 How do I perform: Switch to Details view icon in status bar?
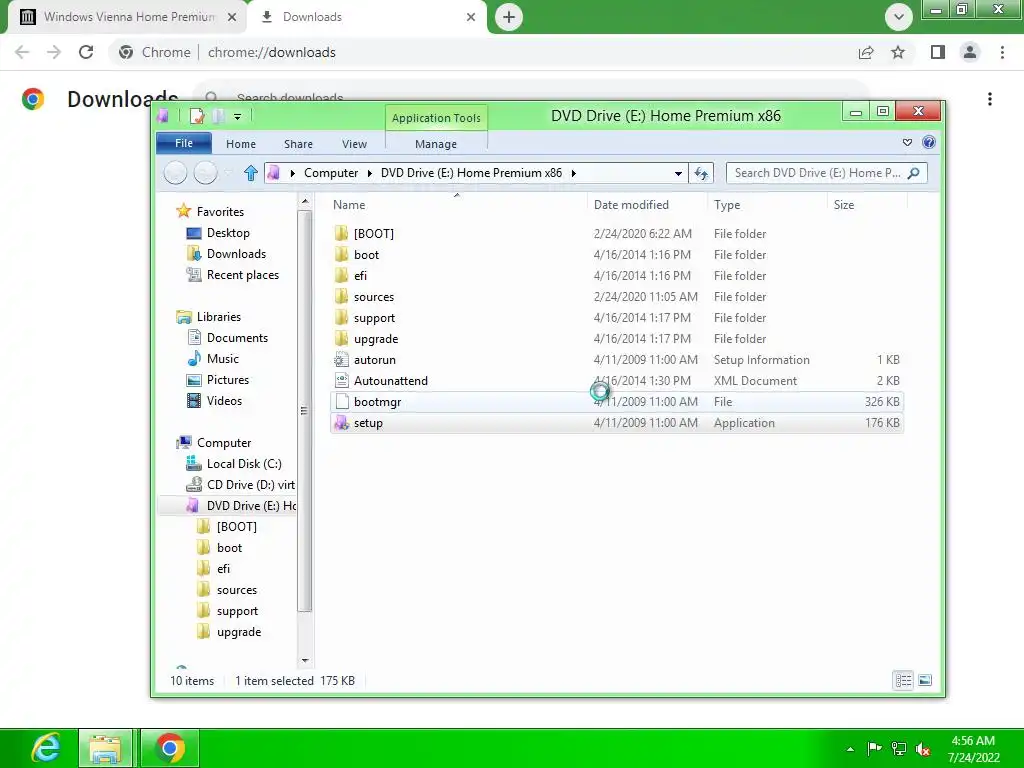pyautogui.click(x=903, y=680)
